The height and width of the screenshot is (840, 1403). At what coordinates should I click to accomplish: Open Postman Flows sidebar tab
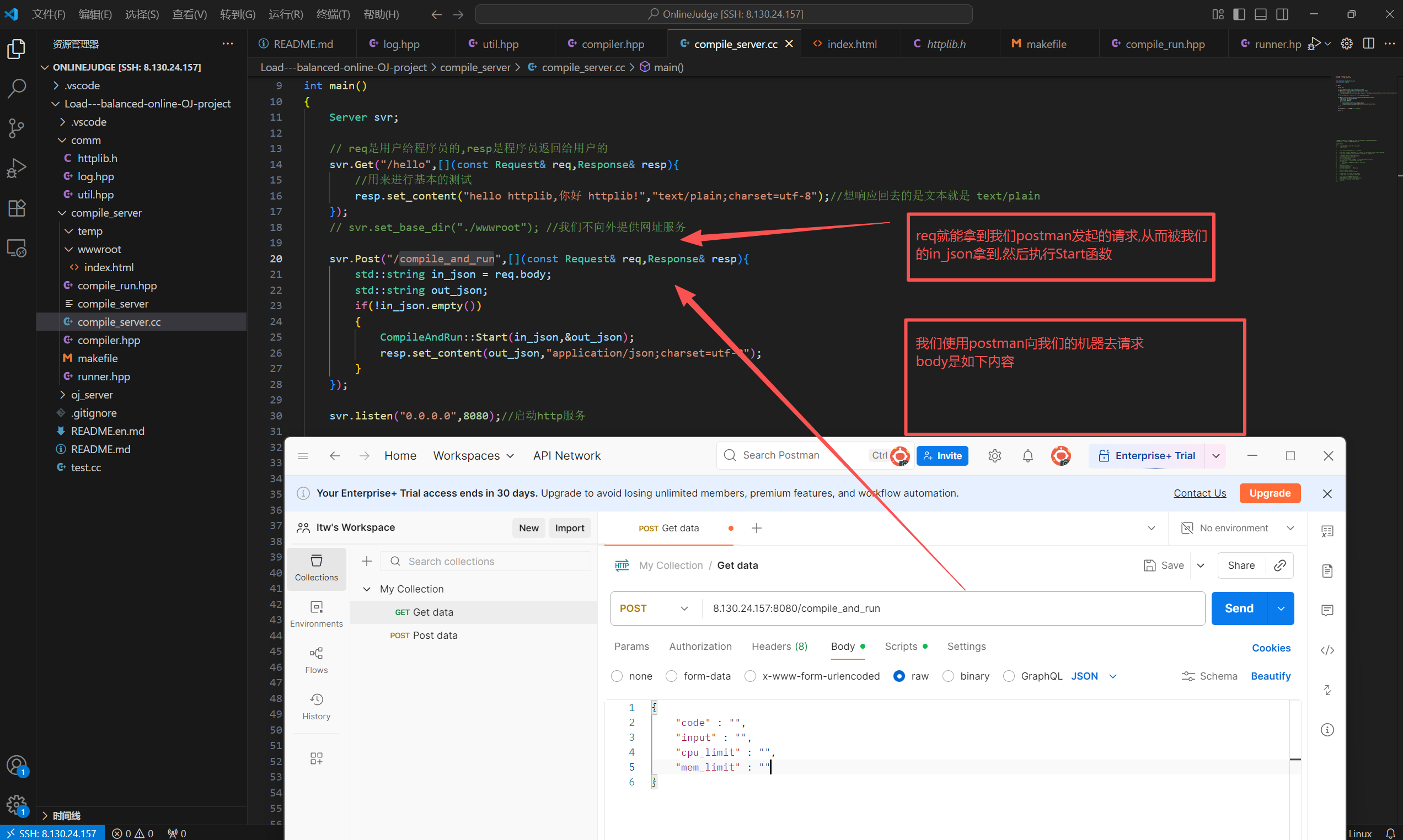317,660
